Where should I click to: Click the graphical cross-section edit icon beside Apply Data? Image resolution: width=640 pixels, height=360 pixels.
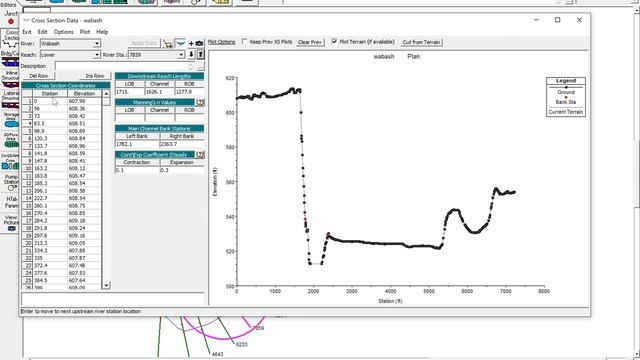(x=168, y=43)
